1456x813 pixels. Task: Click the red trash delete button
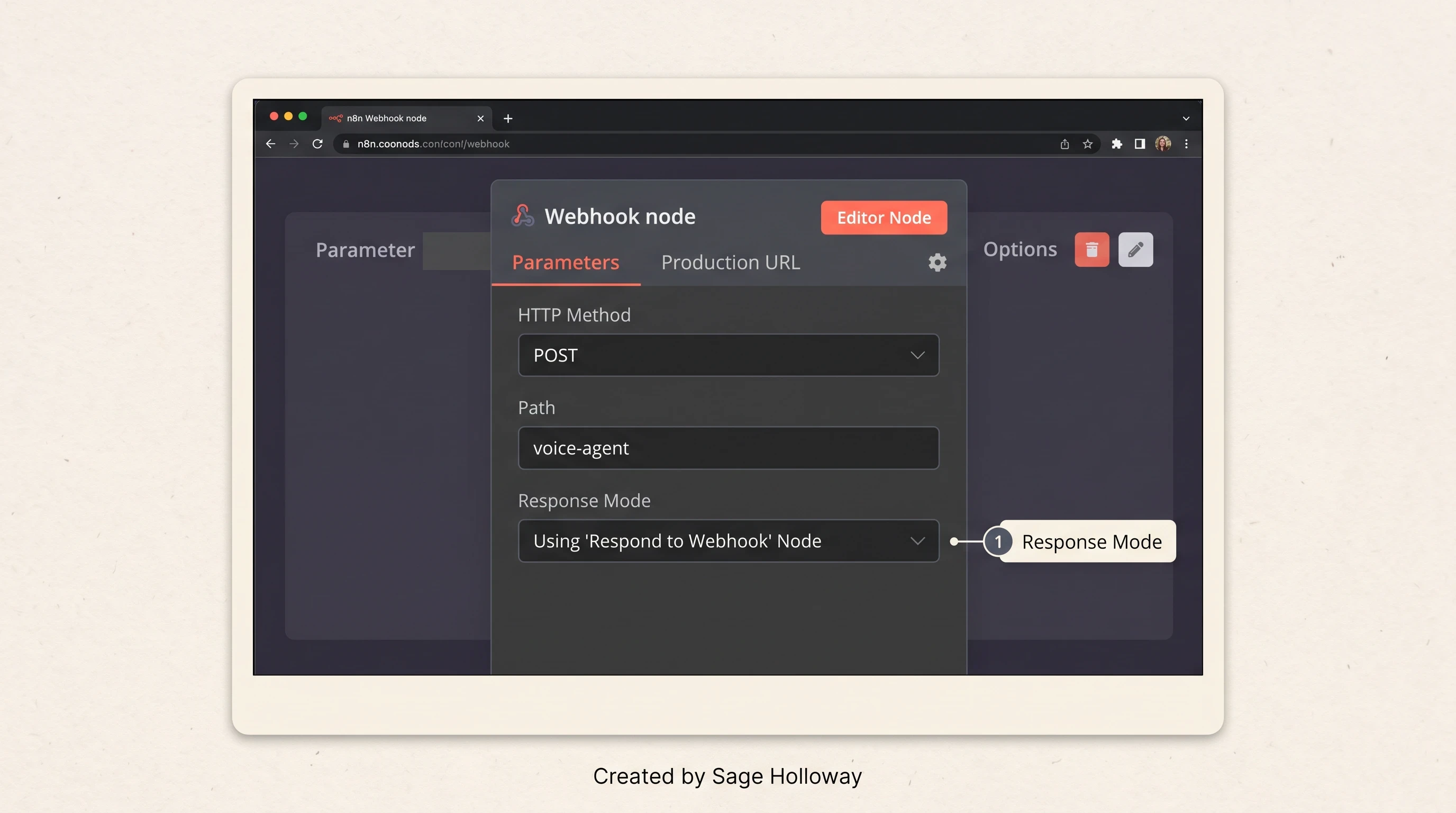pos(1092,249)
